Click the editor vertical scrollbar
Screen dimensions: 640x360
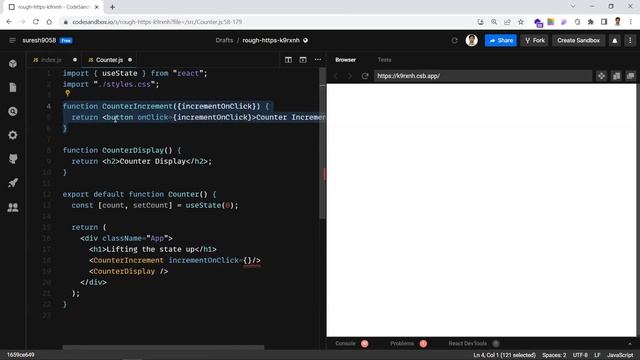tap(322, 143)
